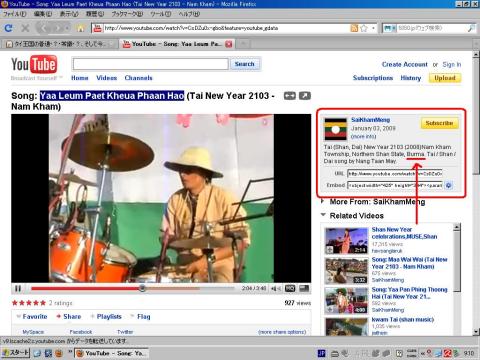The height and width of the screenshot is (360, 480).
Task: Click the SaiKhamMeng channel flag avatar
Action: (335, 129)
